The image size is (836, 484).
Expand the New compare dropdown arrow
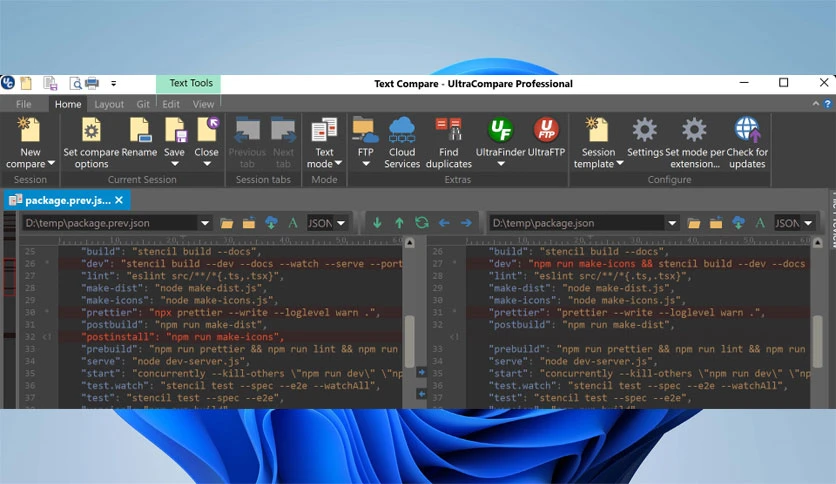[x=51, y=164]
